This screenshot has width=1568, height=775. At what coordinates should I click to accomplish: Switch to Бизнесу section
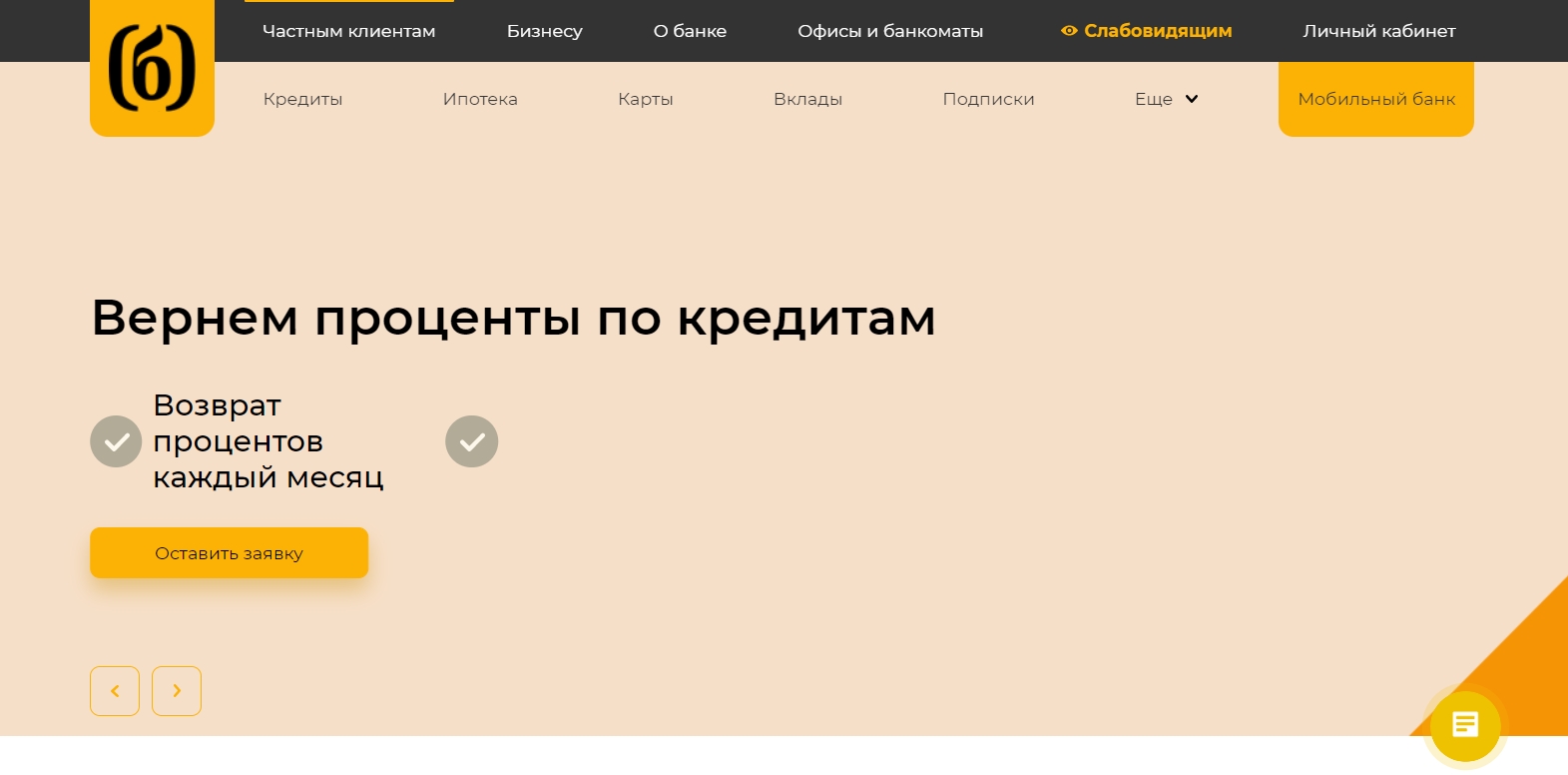pyautogui.click(x=545, y=31)
